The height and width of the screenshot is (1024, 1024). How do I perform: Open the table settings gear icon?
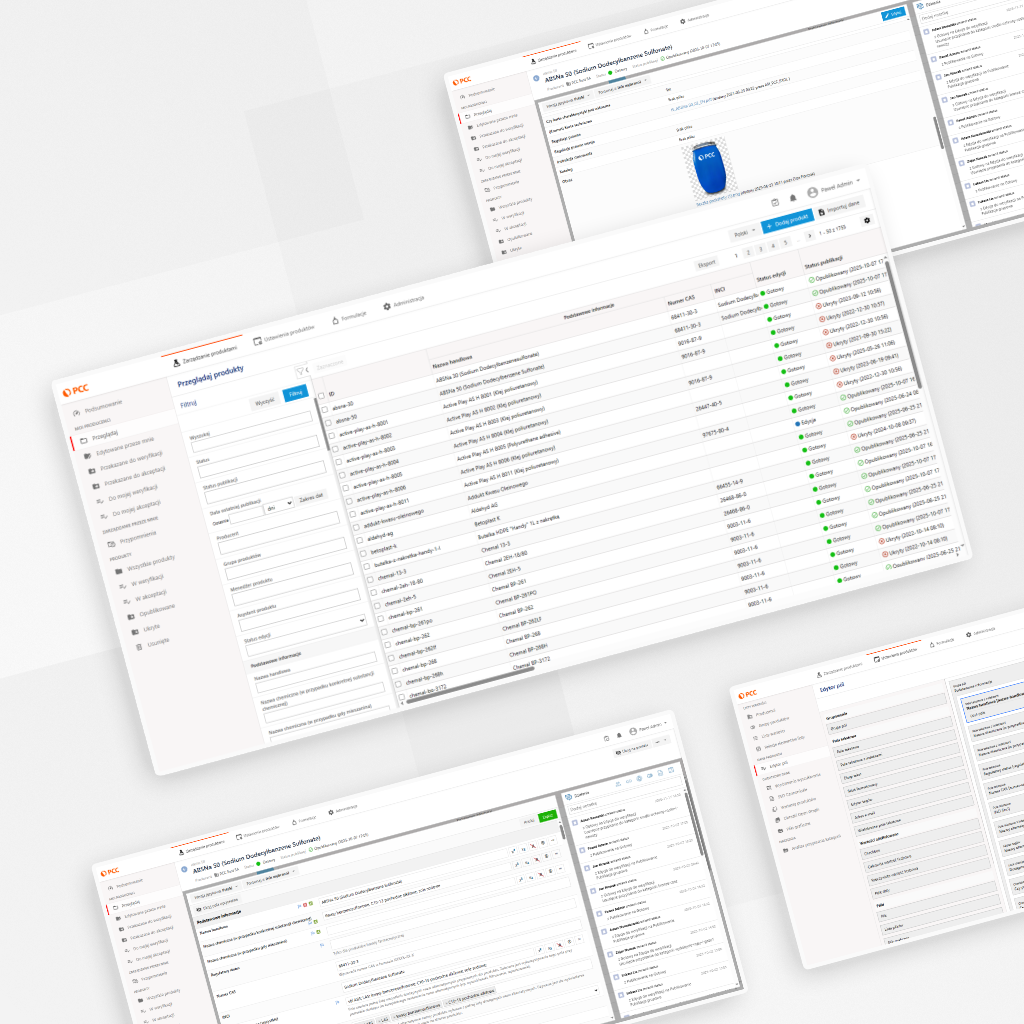867,219
